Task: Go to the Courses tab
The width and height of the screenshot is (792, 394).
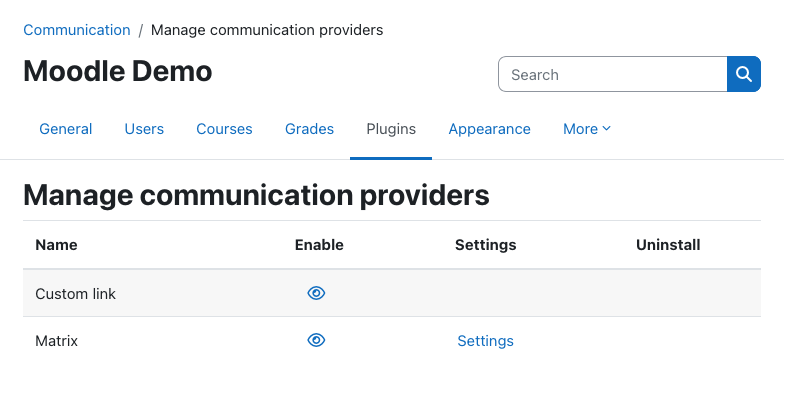Action: tap(224, 129)
